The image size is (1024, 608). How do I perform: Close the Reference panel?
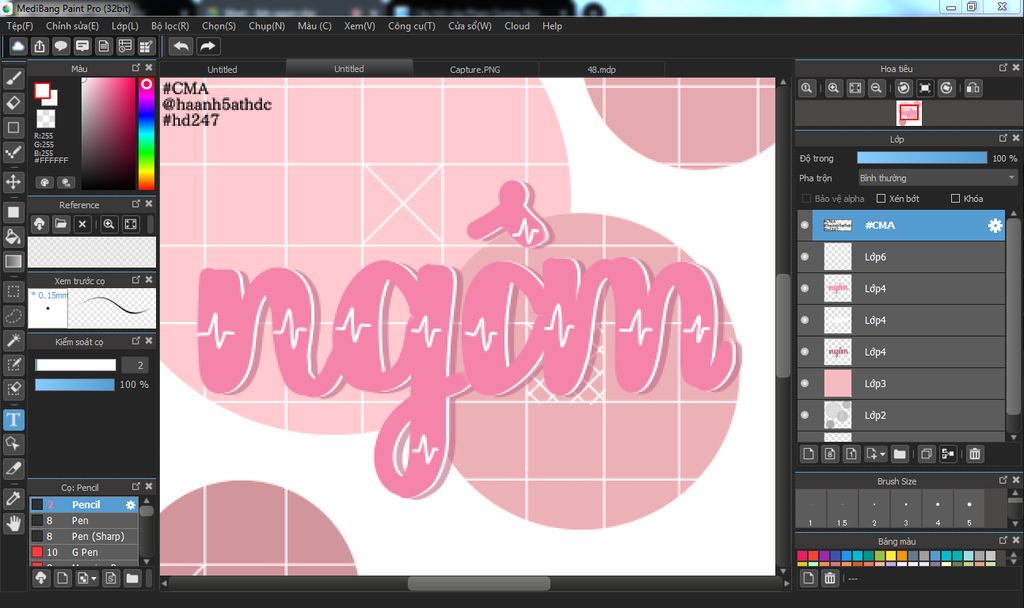click(149, 204)
